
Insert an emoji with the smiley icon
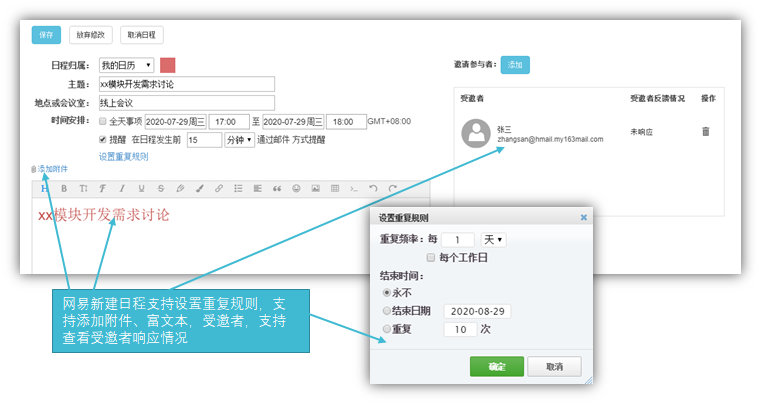point(296,188)
